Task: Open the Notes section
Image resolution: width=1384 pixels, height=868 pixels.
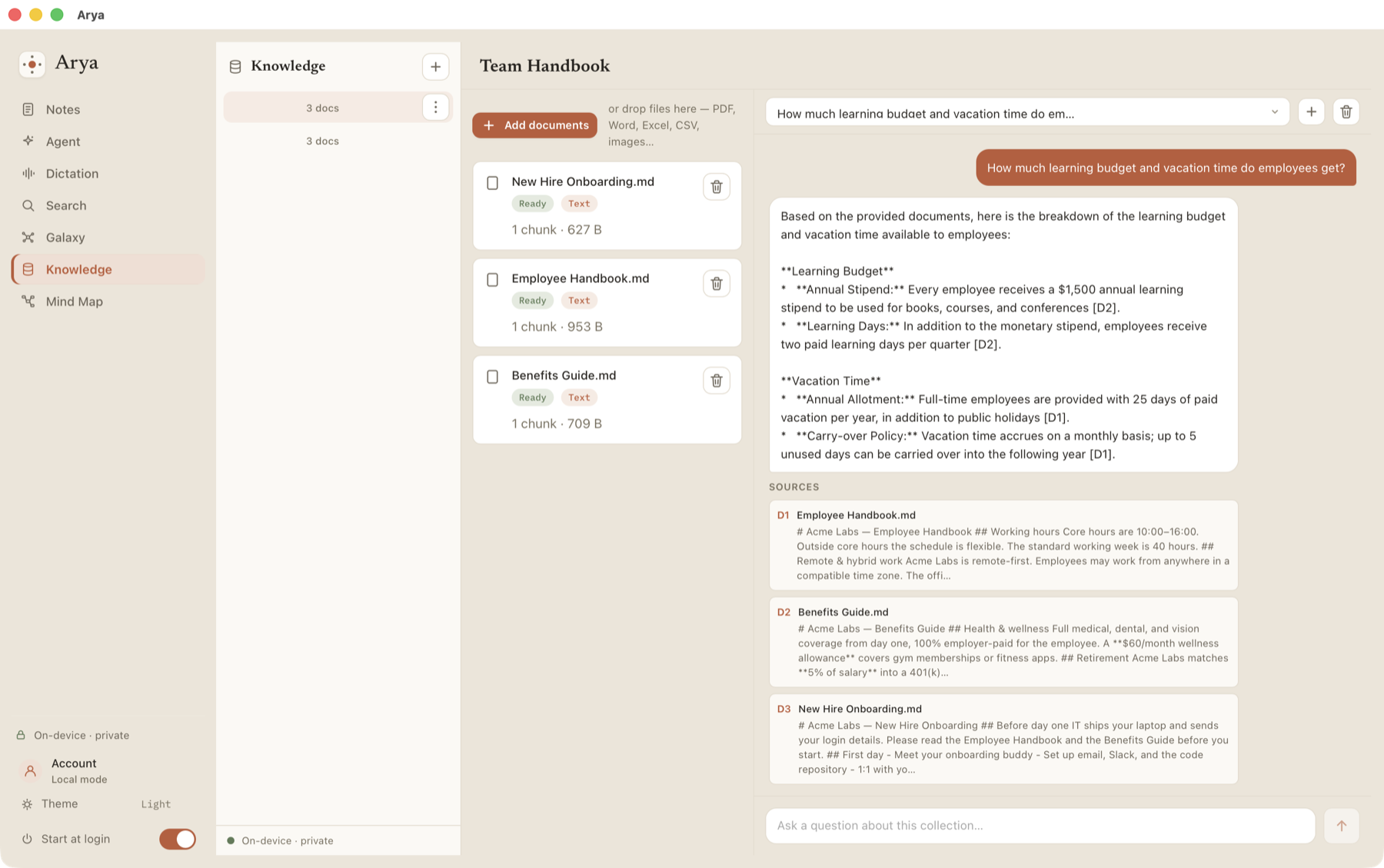Action: [x=108, y=109]
